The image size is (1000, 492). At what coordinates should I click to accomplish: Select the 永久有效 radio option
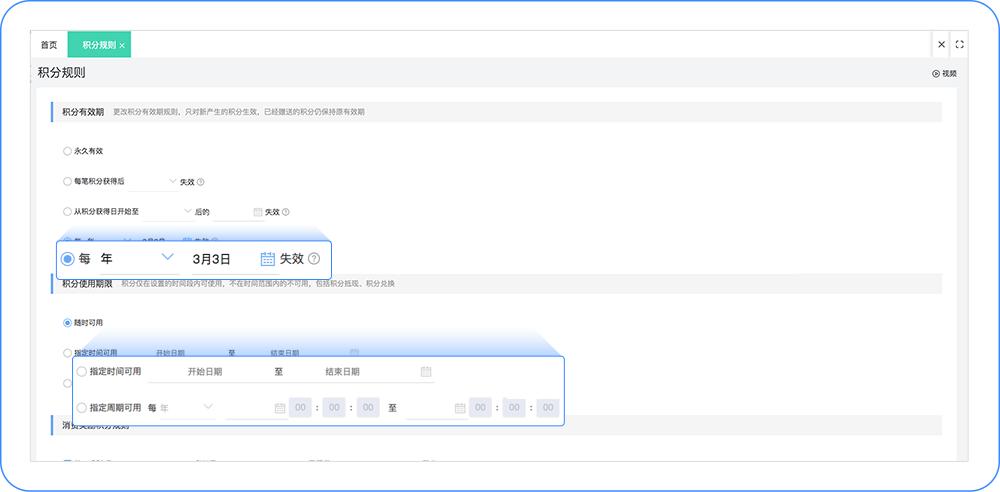click(x=67, y=151)
